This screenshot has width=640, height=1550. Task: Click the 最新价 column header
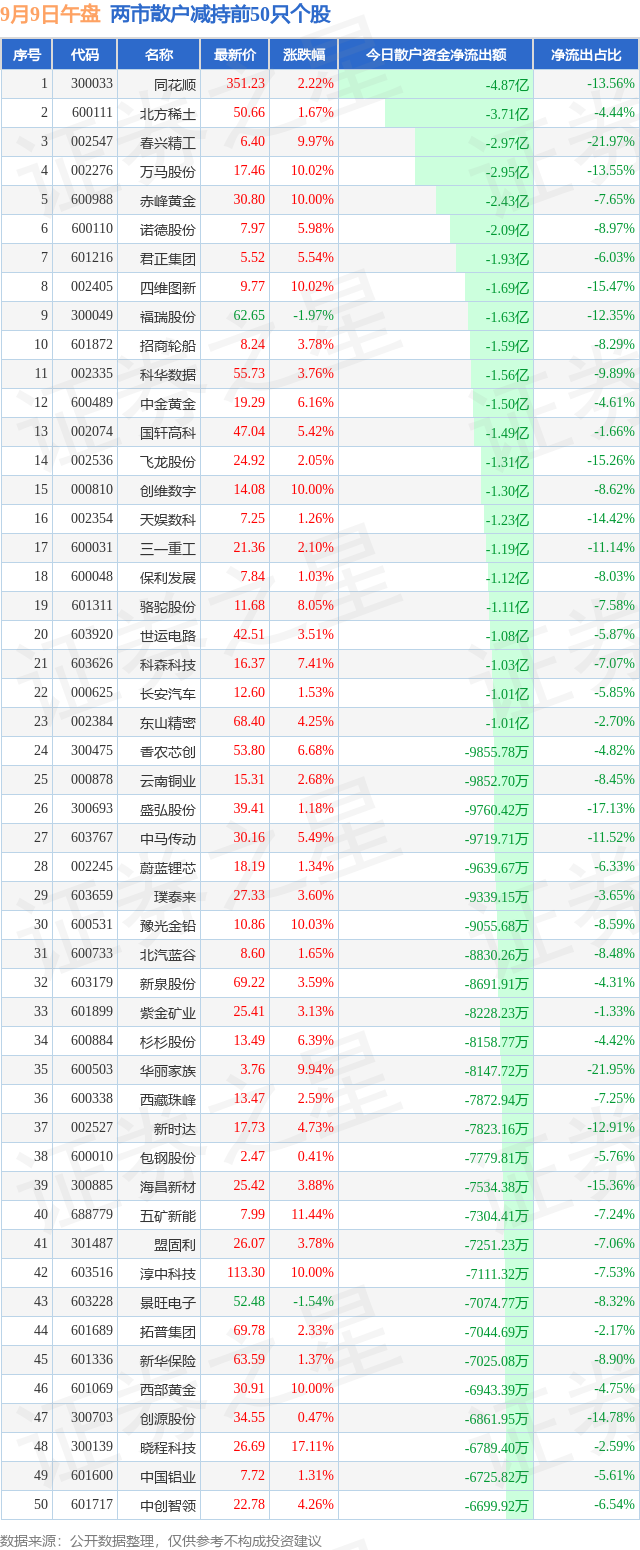coord(235,55)
